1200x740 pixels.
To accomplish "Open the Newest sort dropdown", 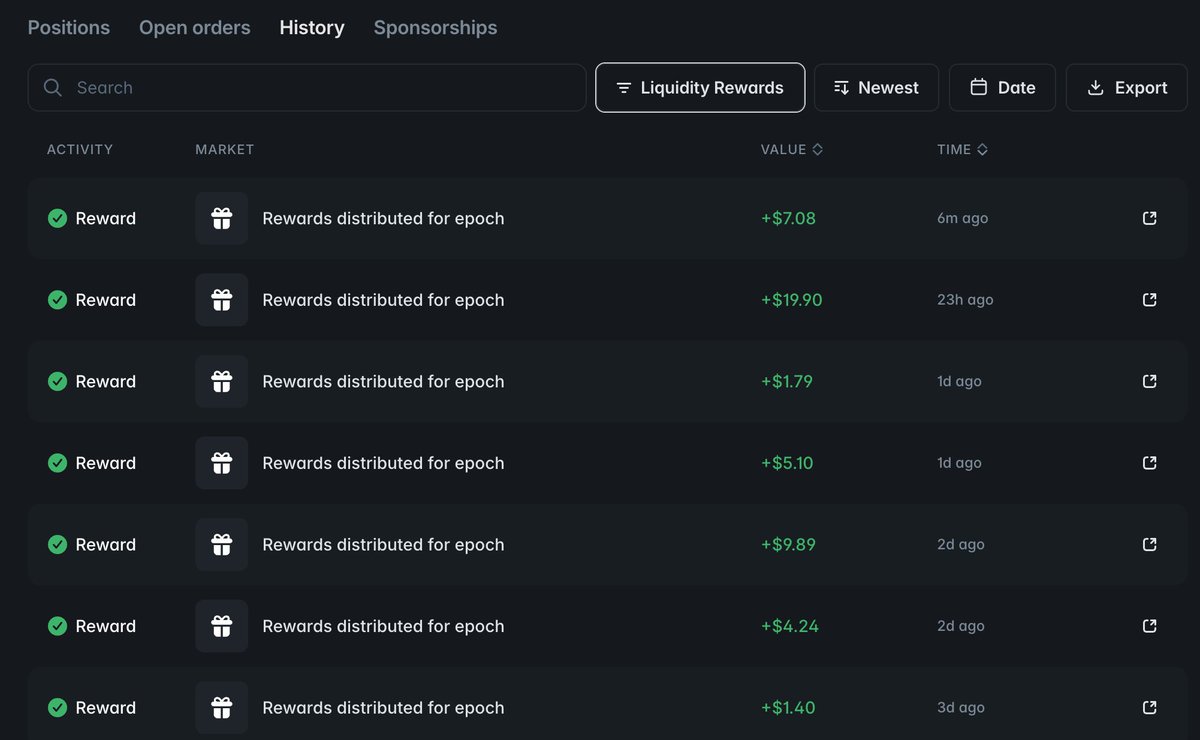I will [x=876, y=88].
